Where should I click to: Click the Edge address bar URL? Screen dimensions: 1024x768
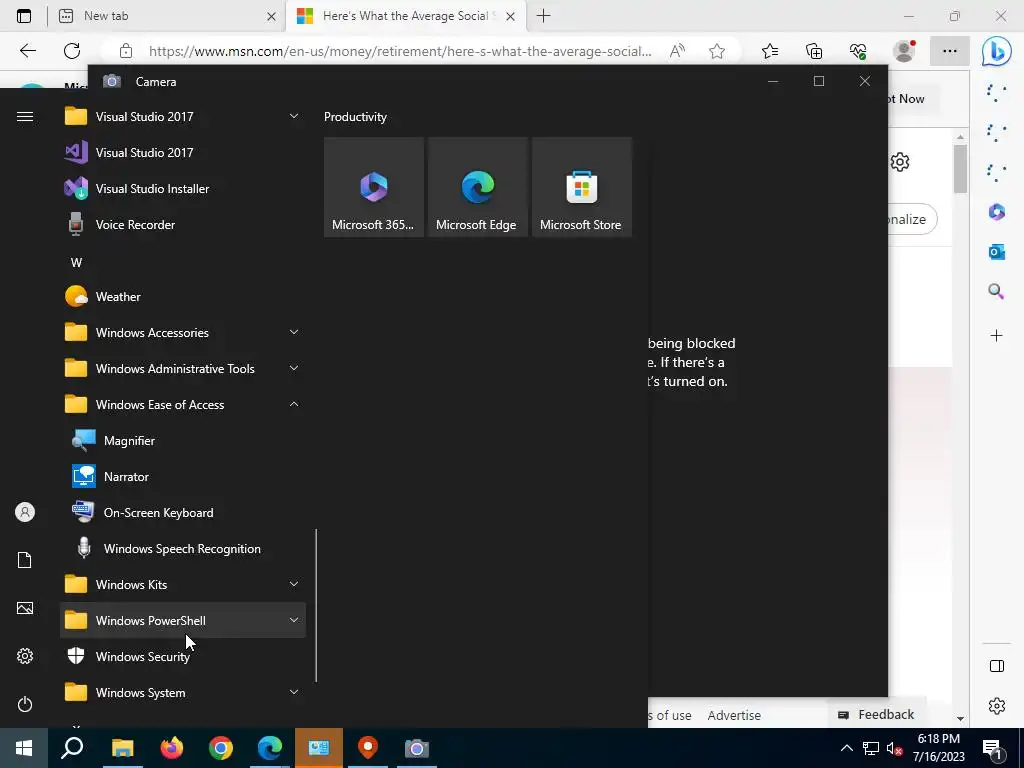pyautogui.click(x=400, y=51)
